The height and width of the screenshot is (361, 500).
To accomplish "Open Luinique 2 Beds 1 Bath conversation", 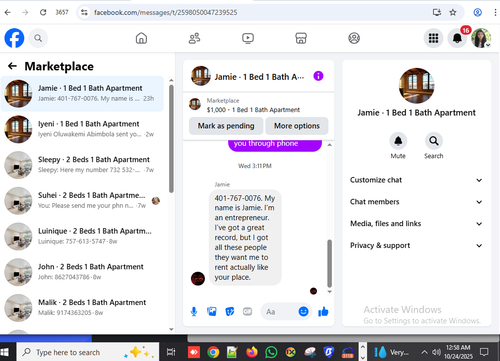I will pyautogui.click(x=82, y=236).
